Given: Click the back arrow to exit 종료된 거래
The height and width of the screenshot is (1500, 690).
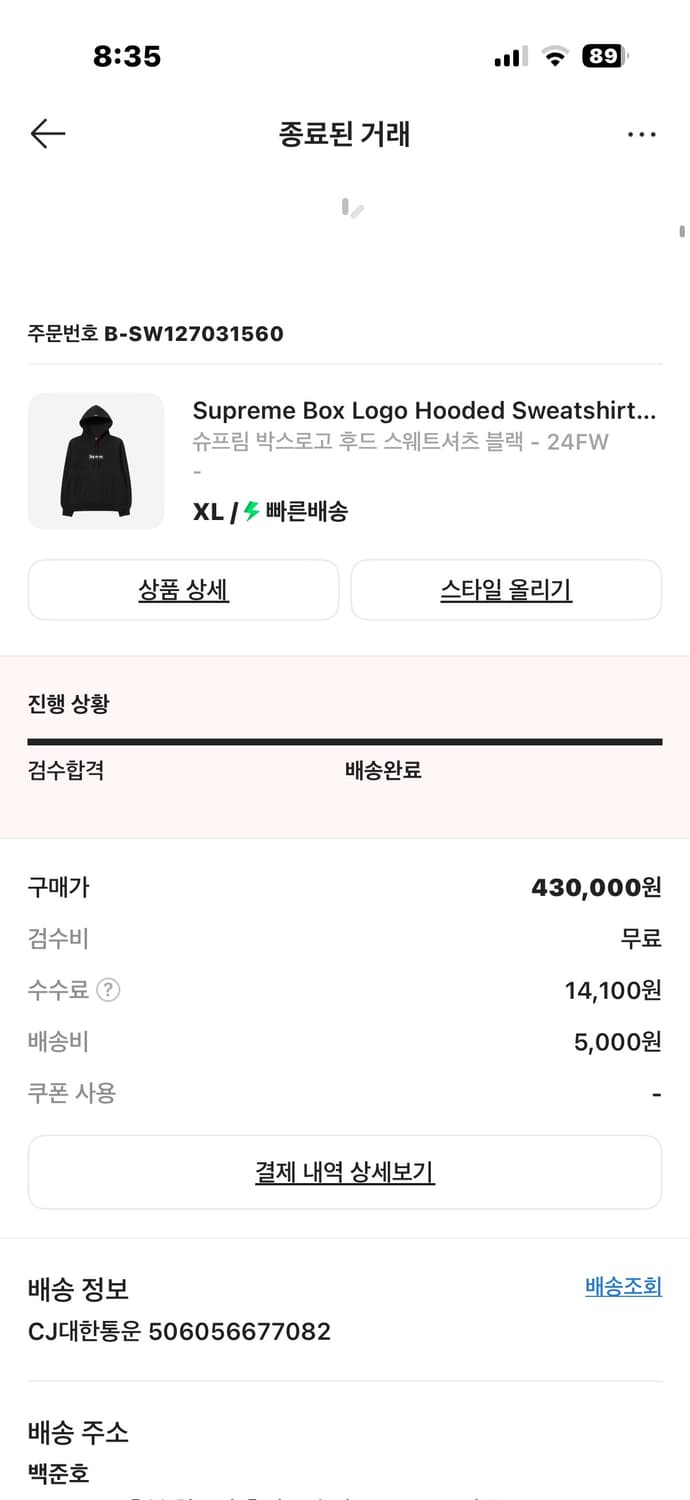Looking at the screenshot, I should (x=47, y=133).
